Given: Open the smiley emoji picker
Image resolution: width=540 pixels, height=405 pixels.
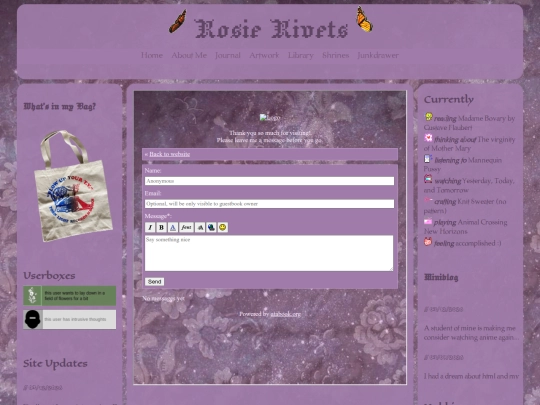Looking at the screenshot, I should point(223,227).
